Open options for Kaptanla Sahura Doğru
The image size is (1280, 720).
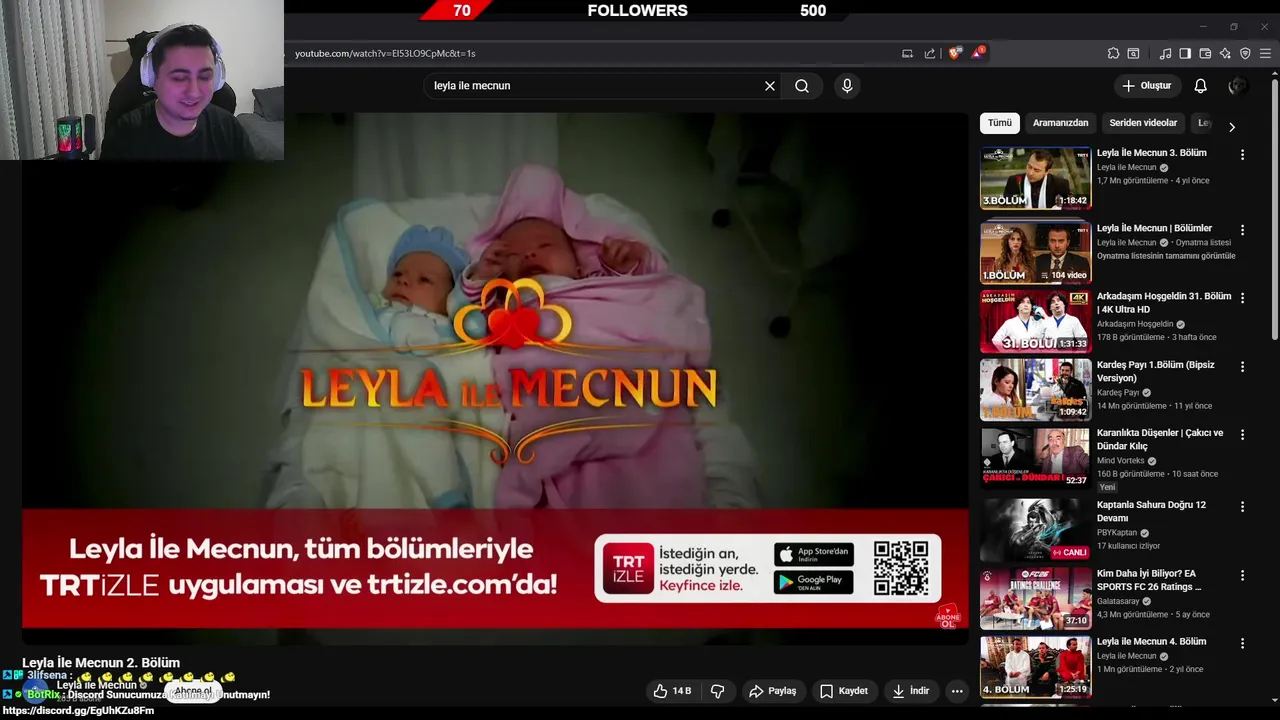tap(1242, 507)
